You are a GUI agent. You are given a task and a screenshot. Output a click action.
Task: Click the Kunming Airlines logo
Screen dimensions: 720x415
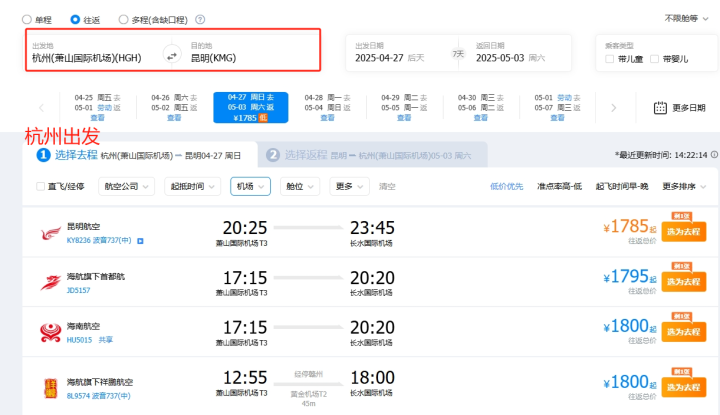[51, 233]
